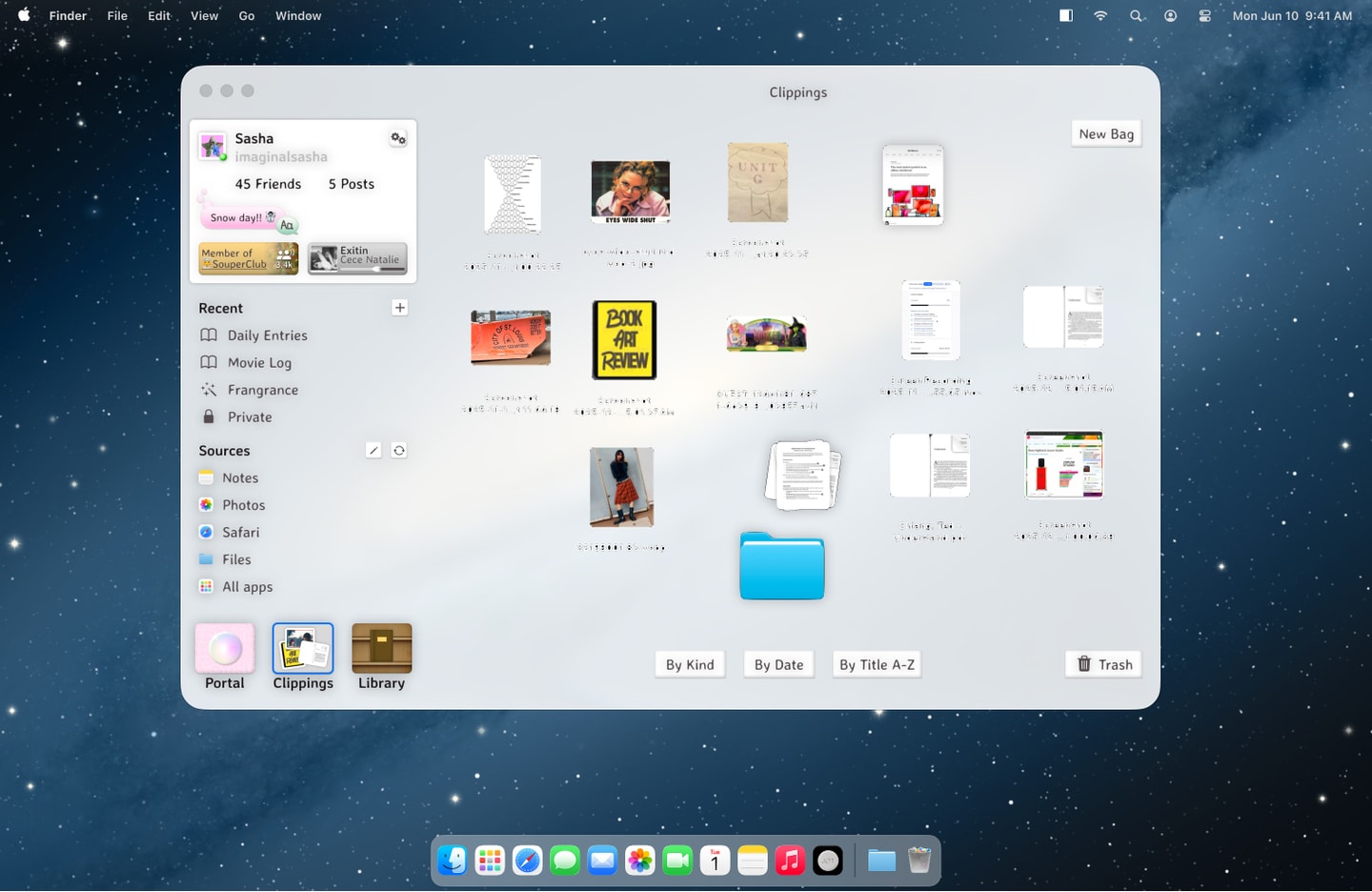Select Files source
Viewport: 1372px width, 892px height.
point(225,559)
